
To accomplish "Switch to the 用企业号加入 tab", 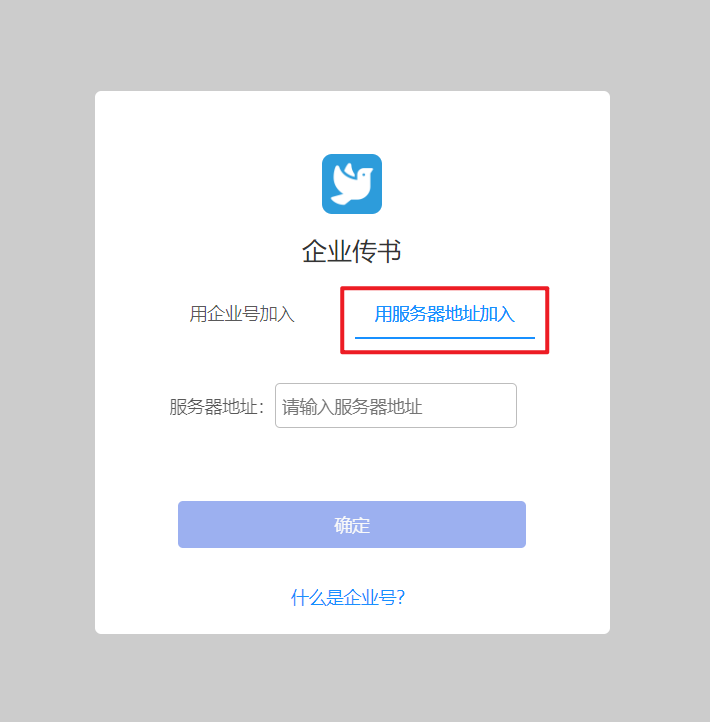I will point(242,314).
